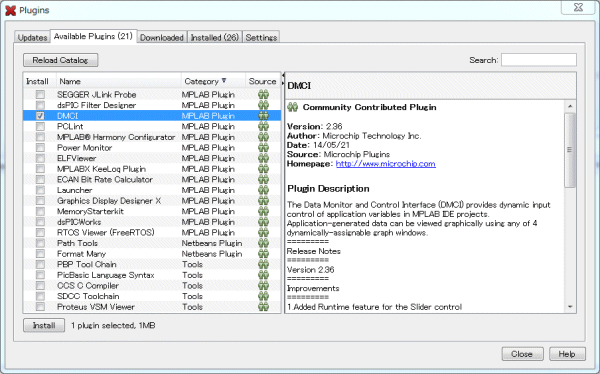
Task: Click source icon in dsPICWorks row
Action: point(263,222)
